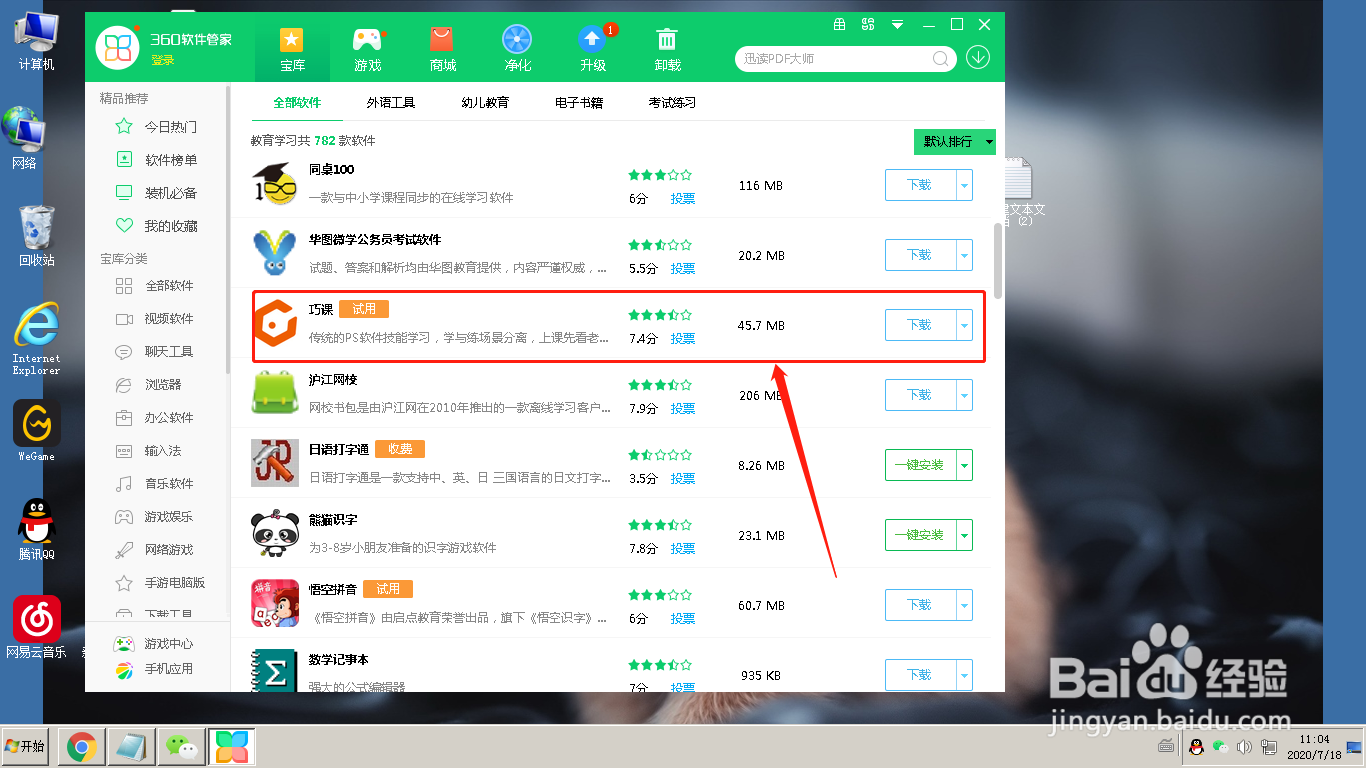Click the software list vertical scrollbar
This screenshot has width=1366, height=768.
(998, 260)
